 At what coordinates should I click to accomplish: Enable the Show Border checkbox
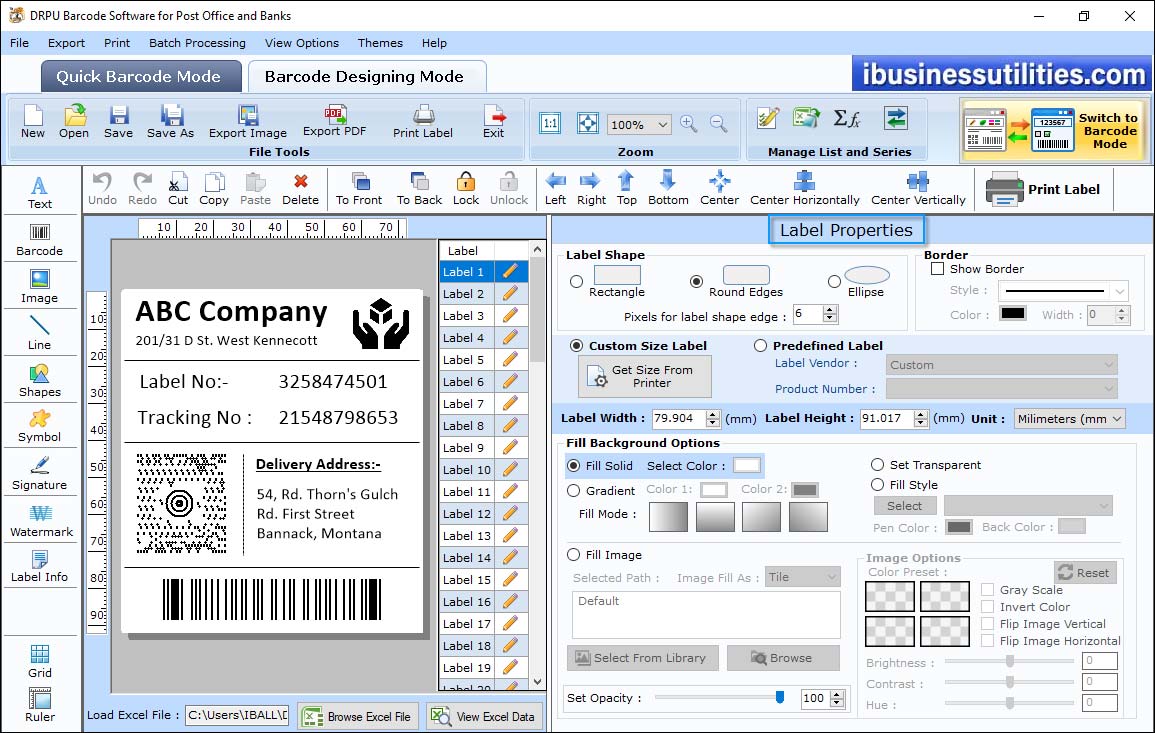(938, 269)
